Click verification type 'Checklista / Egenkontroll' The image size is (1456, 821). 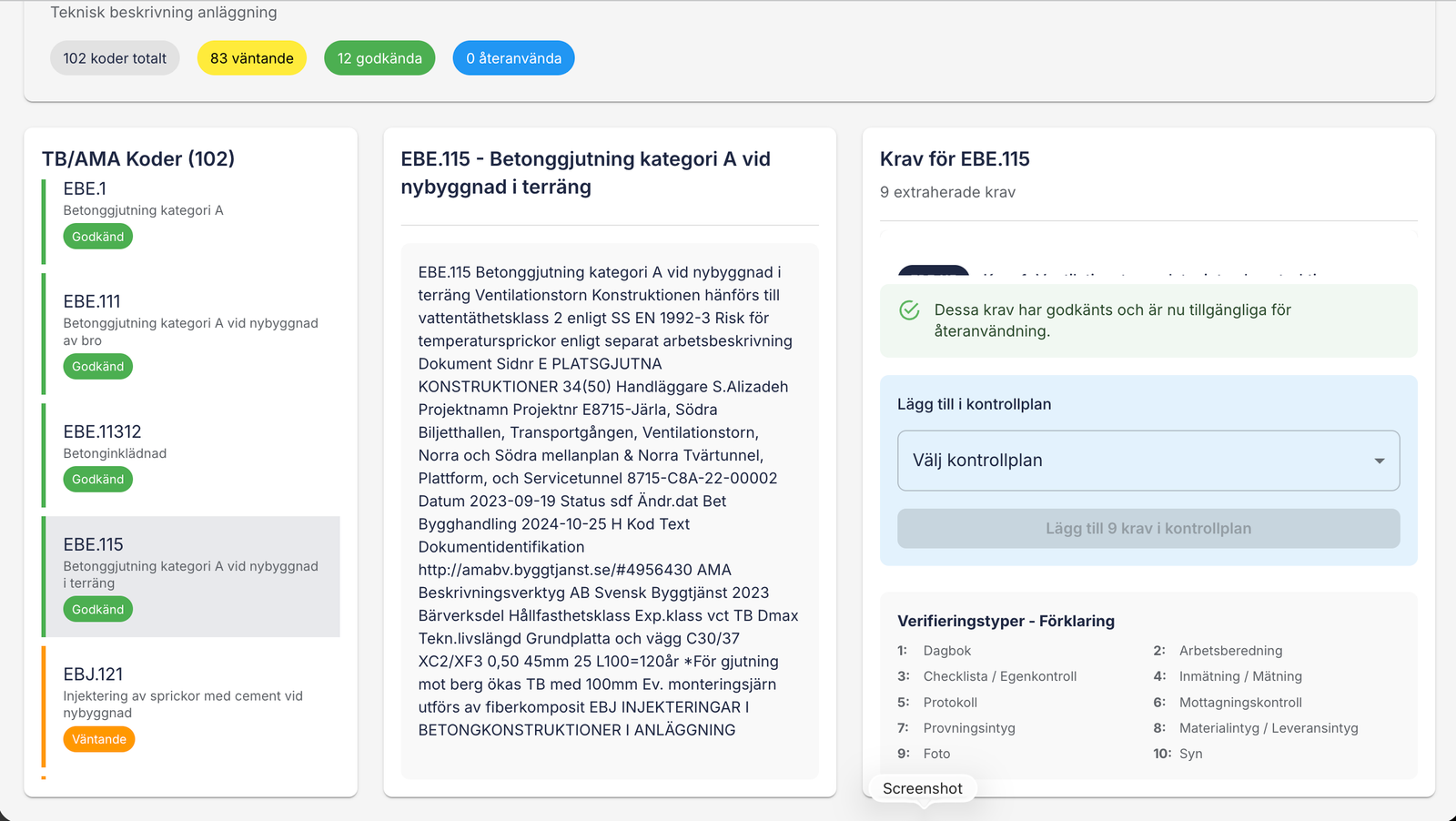(1000, 676)
